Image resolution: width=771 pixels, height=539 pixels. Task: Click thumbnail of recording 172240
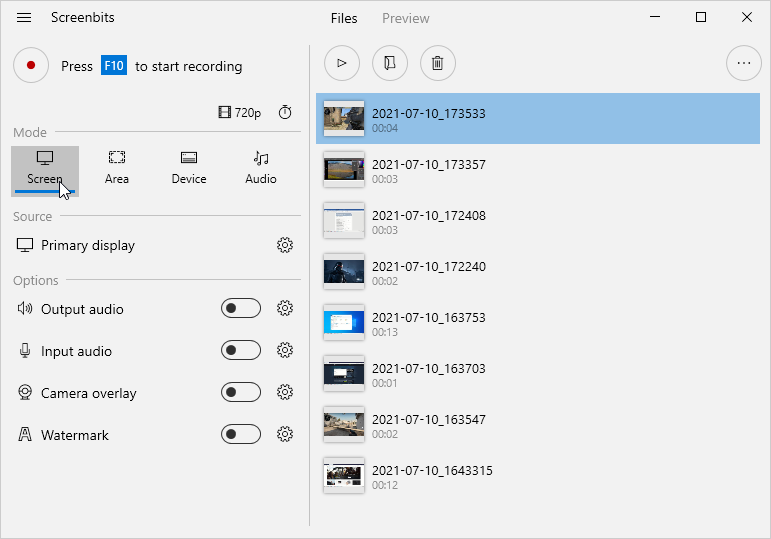tap(344, 272)
